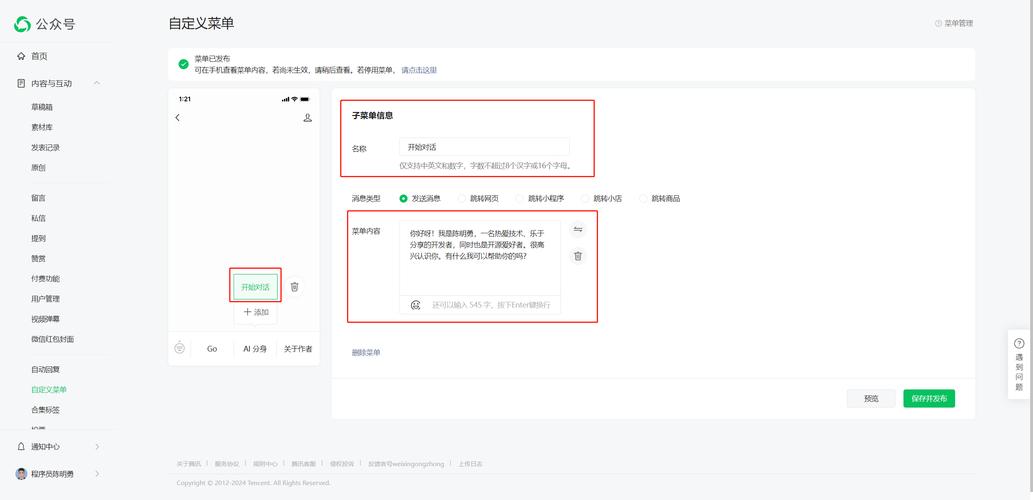Screen dimensions: 1033x500
Task: Expand the 通知中心 sidebar entry
Action: tap(97, 446)
